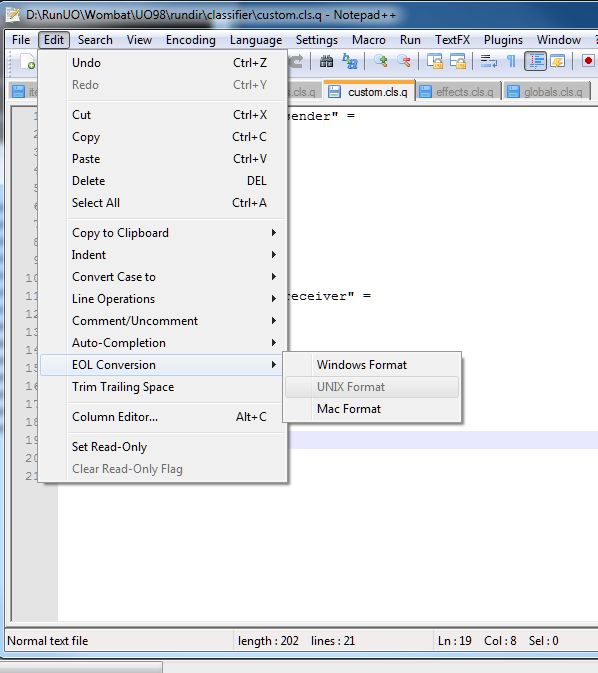Zoom out with the magnifier minus icon

404,62
